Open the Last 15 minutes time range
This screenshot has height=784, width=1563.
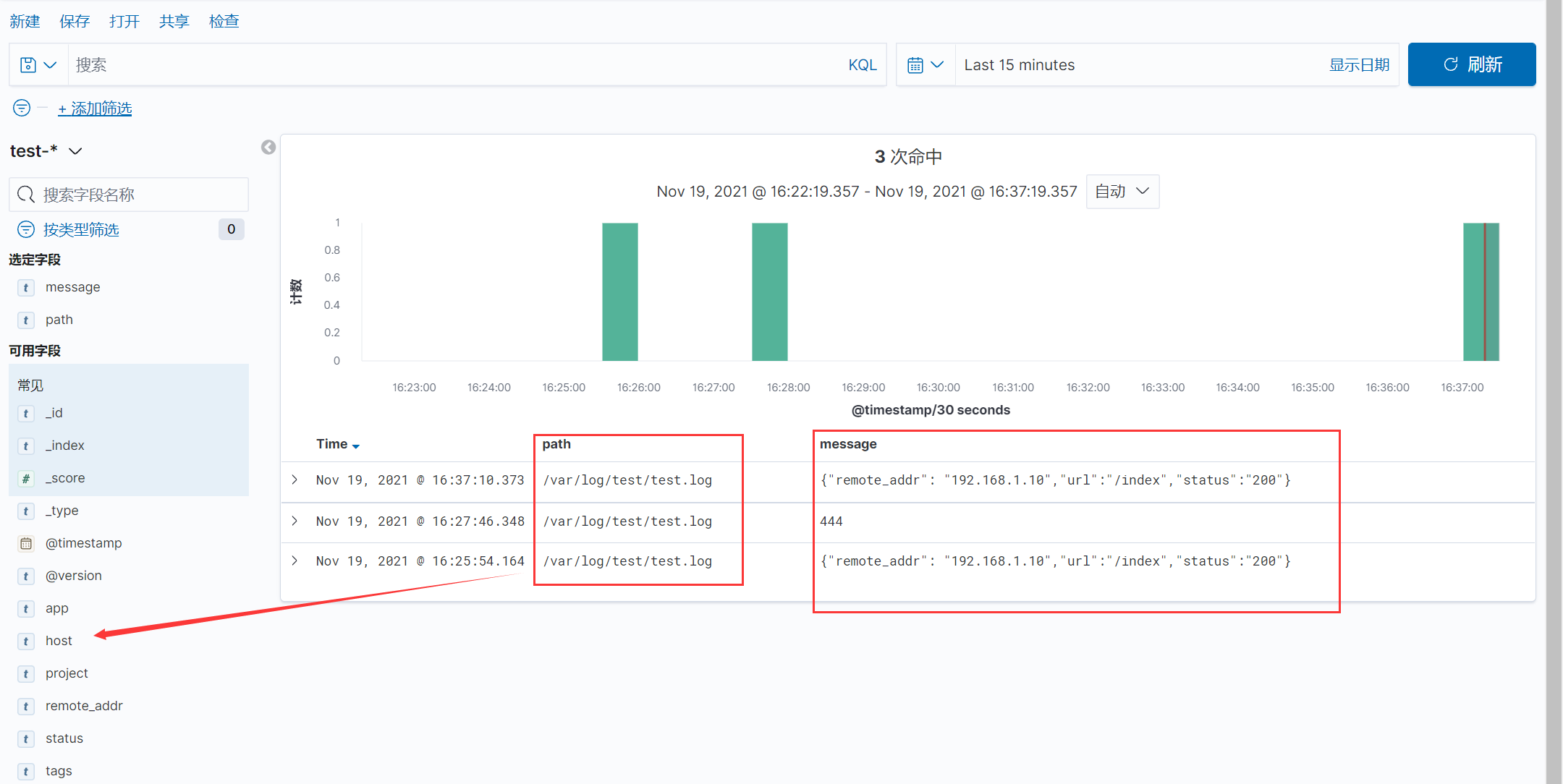click(x=1019, y=65)
